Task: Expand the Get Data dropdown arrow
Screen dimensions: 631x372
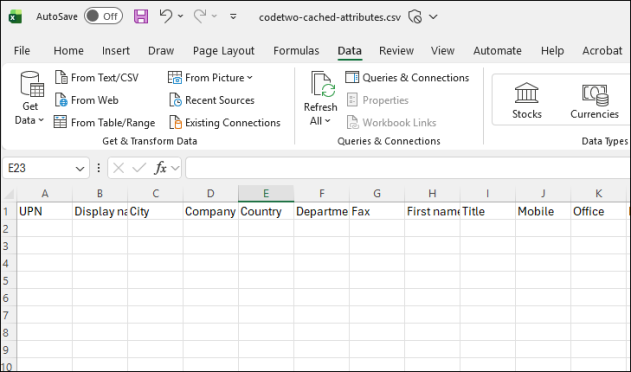Action: point(41,120)
